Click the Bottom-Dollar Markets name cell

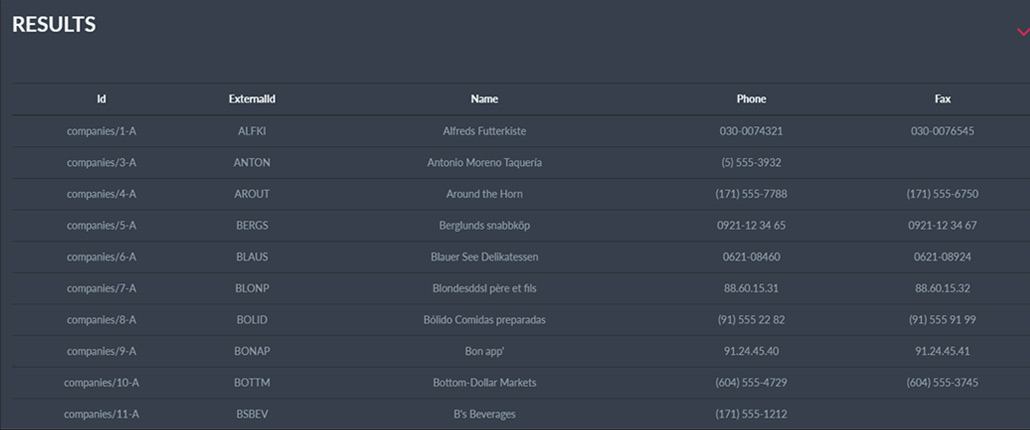pos(484,382)
